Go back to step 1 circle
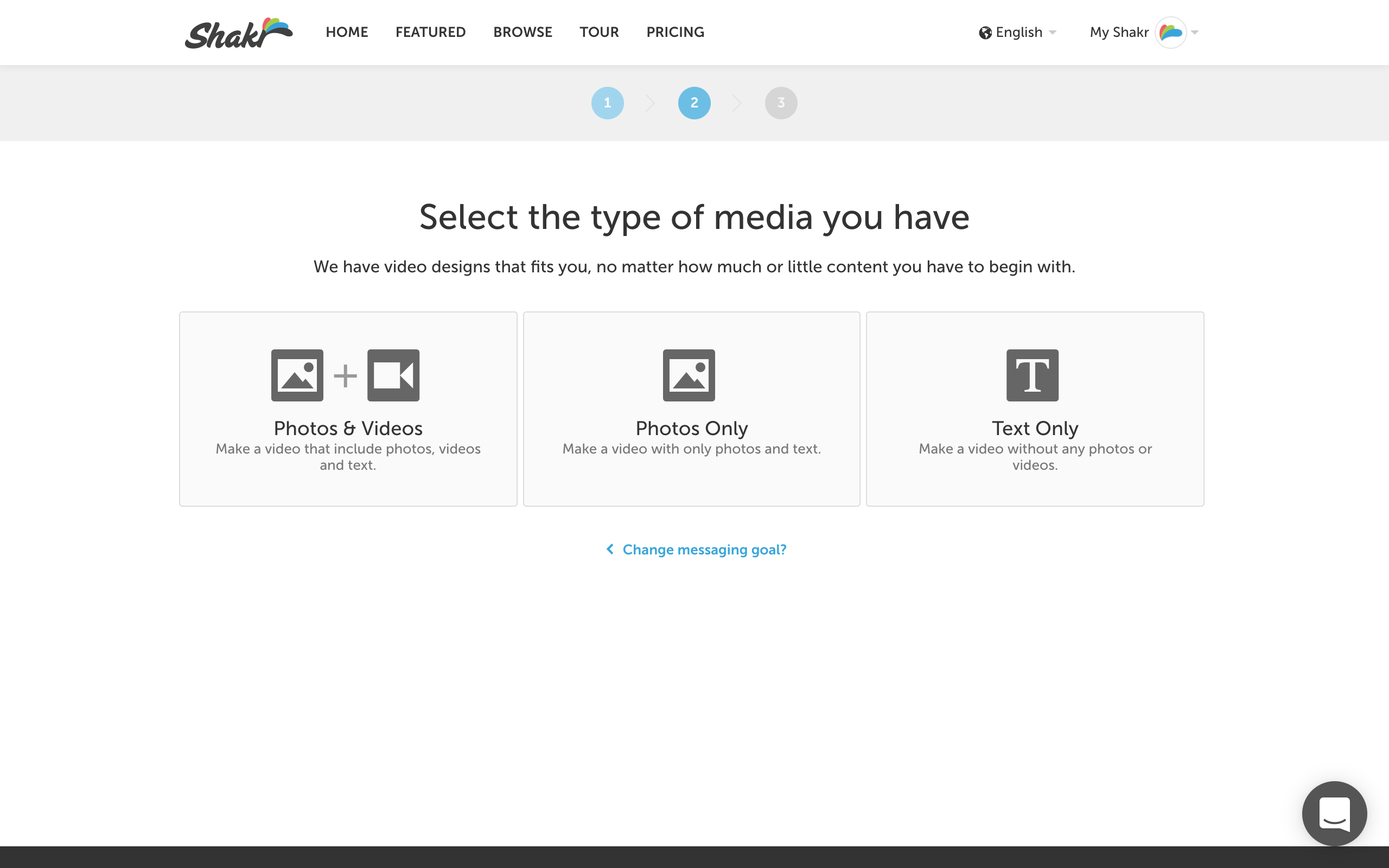This screenshot has height=868, width=1389. tap(607, 103)
